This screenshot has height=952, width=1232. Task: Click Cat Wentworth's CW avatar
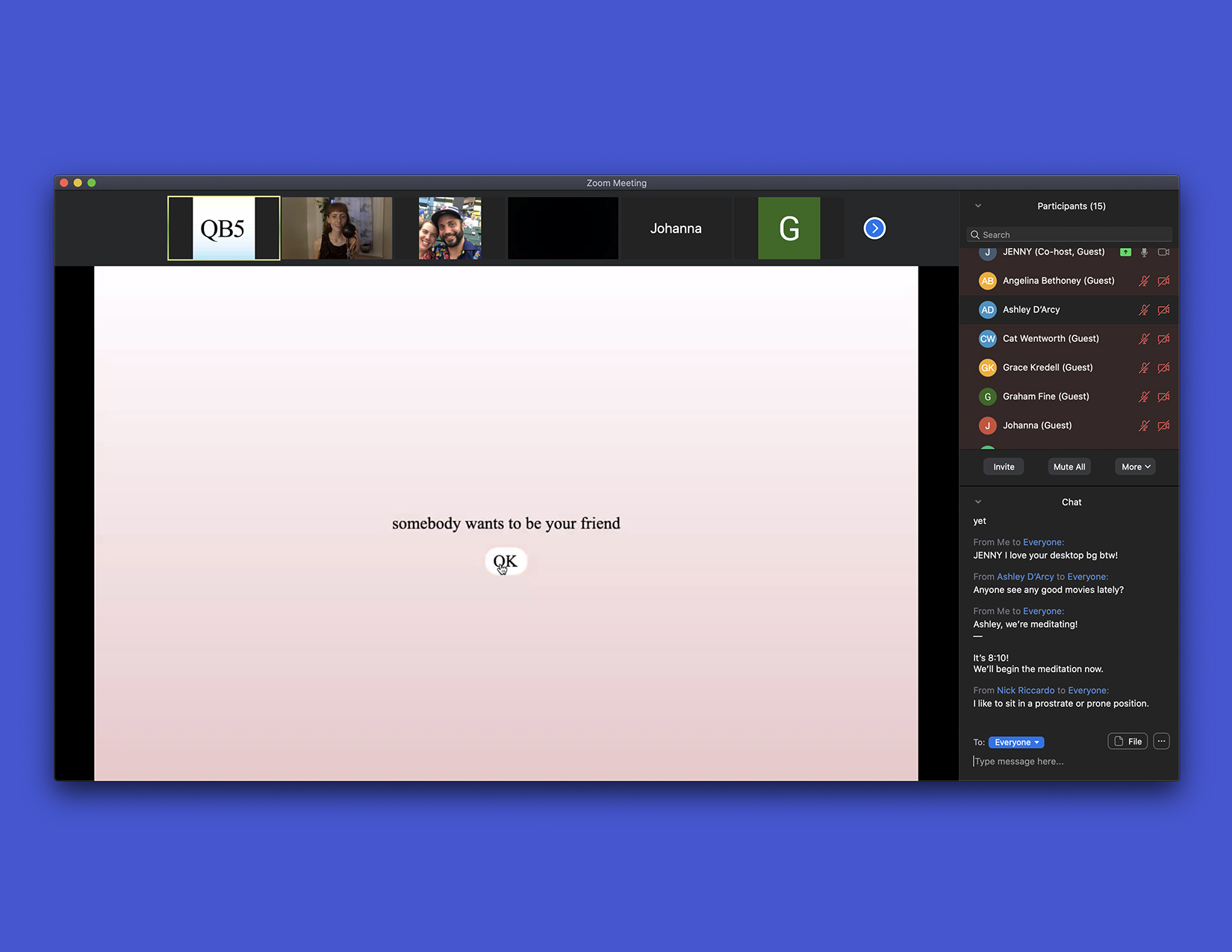987,339
